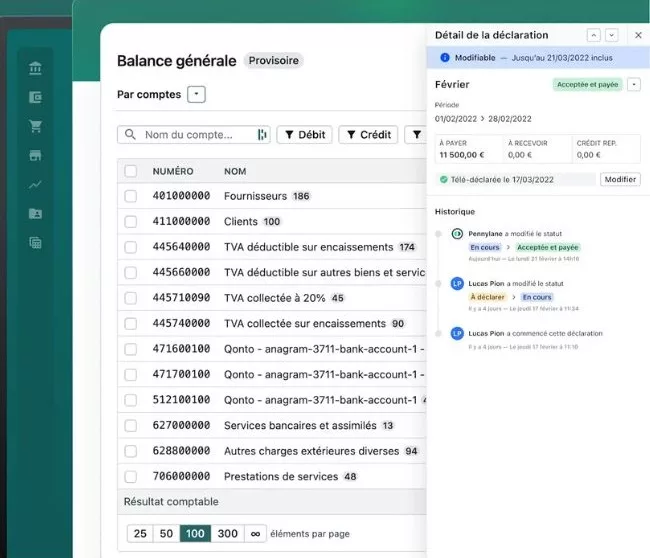Switch pagination to 25 per page
650x558 pixels.
coord(140,534)
